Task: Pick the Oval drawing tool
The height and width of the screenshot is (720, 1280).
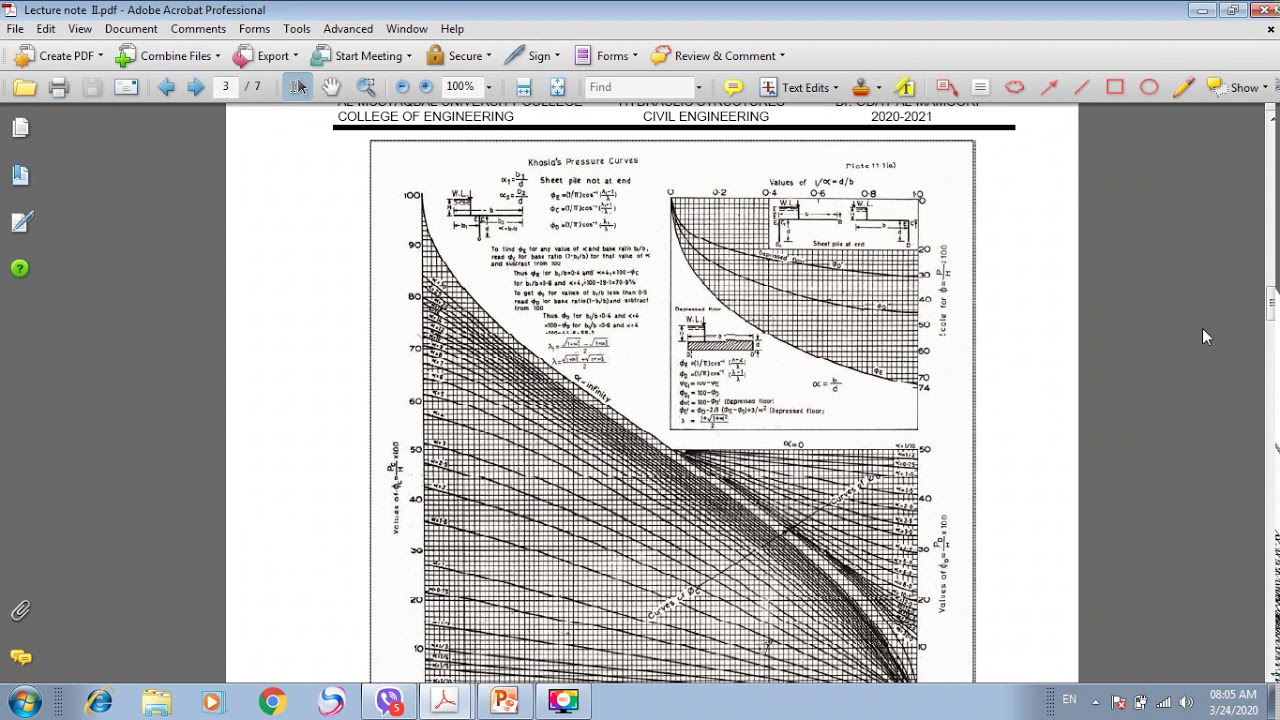Action: (1149, 87)
